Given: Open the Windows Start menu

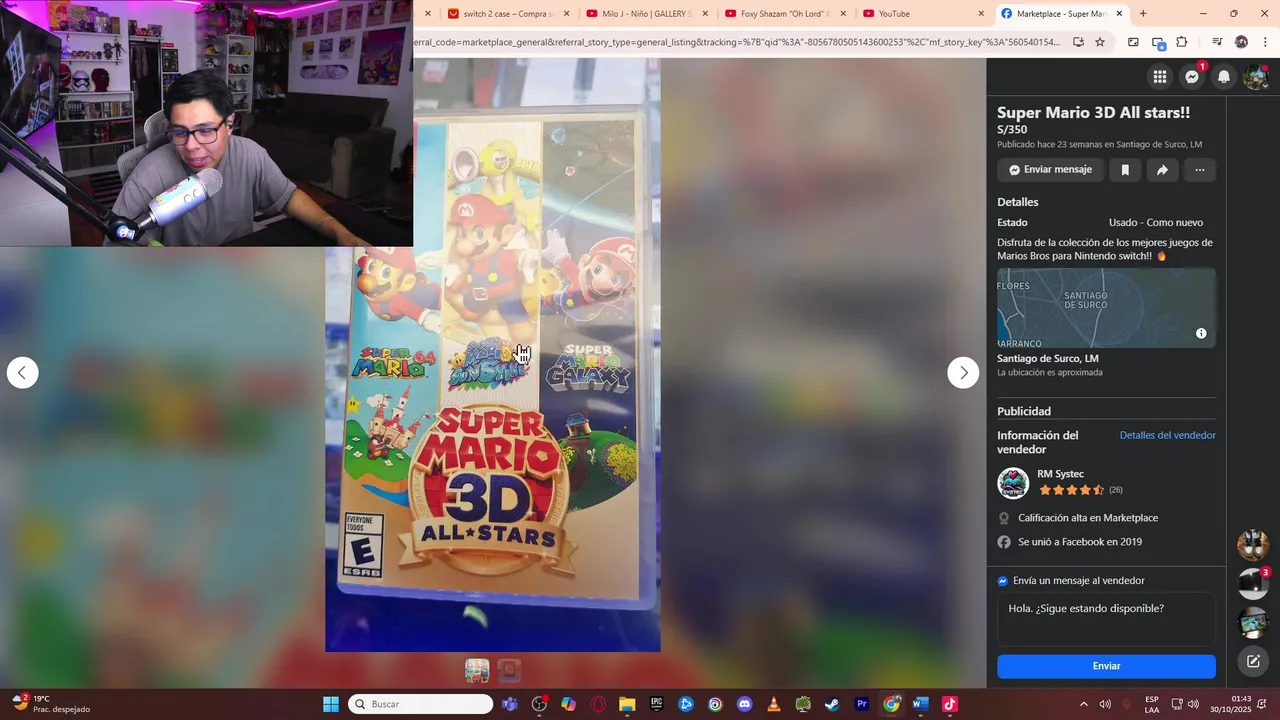Looking at the screenshot, I should 331,704.
